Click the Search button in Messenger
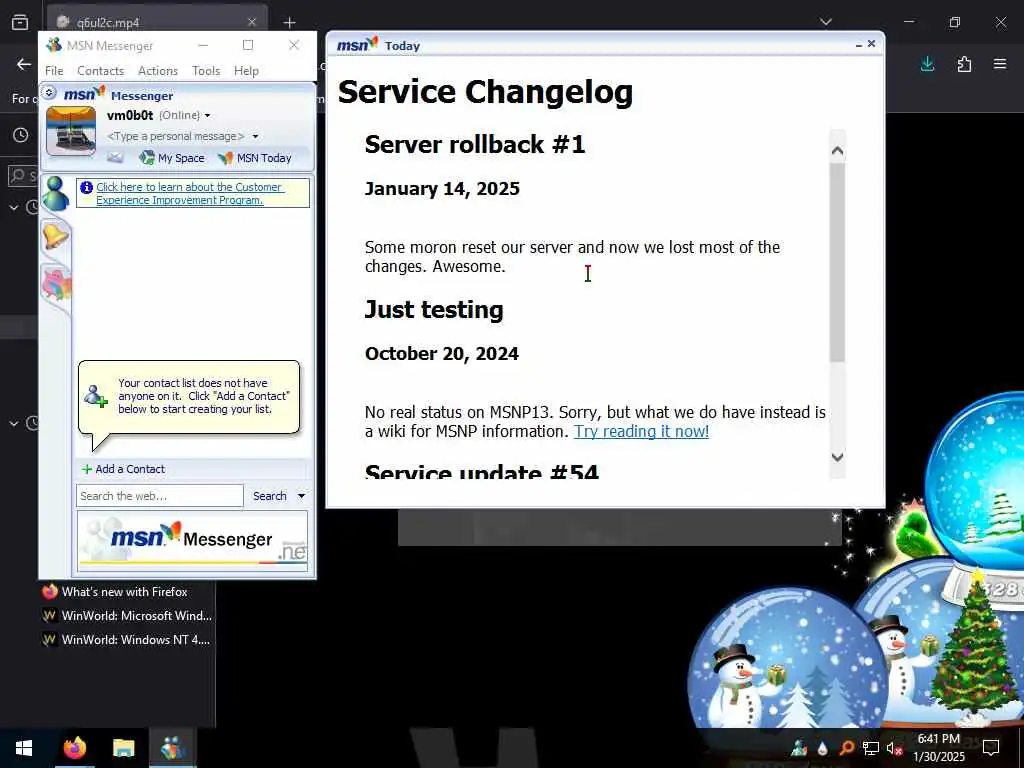This screenshot has width=1024, height=768. coord(270,496)
